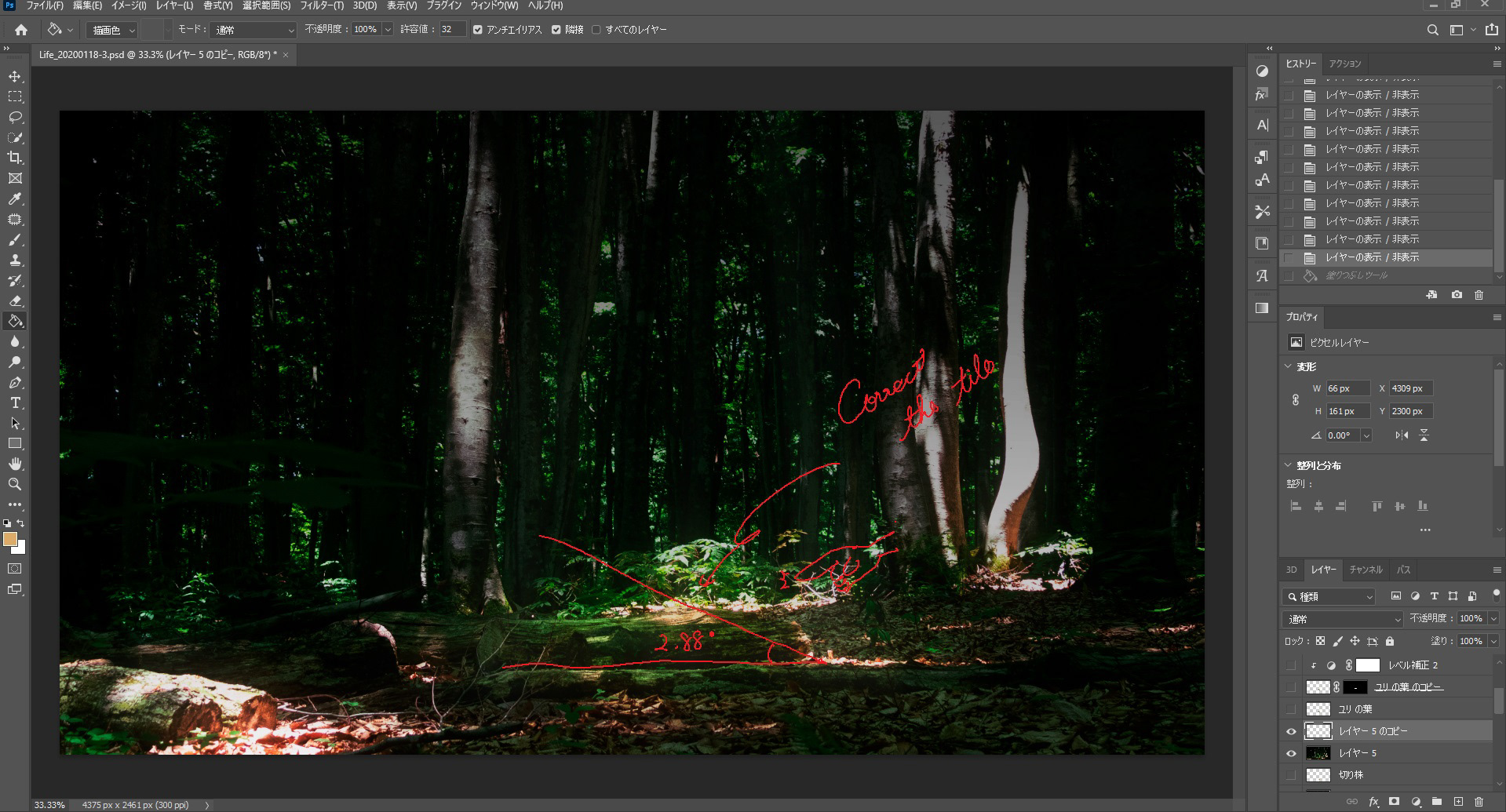
Task: Select the Eyedropper tool
Action: pyautogui.click(x=15, y=199)
